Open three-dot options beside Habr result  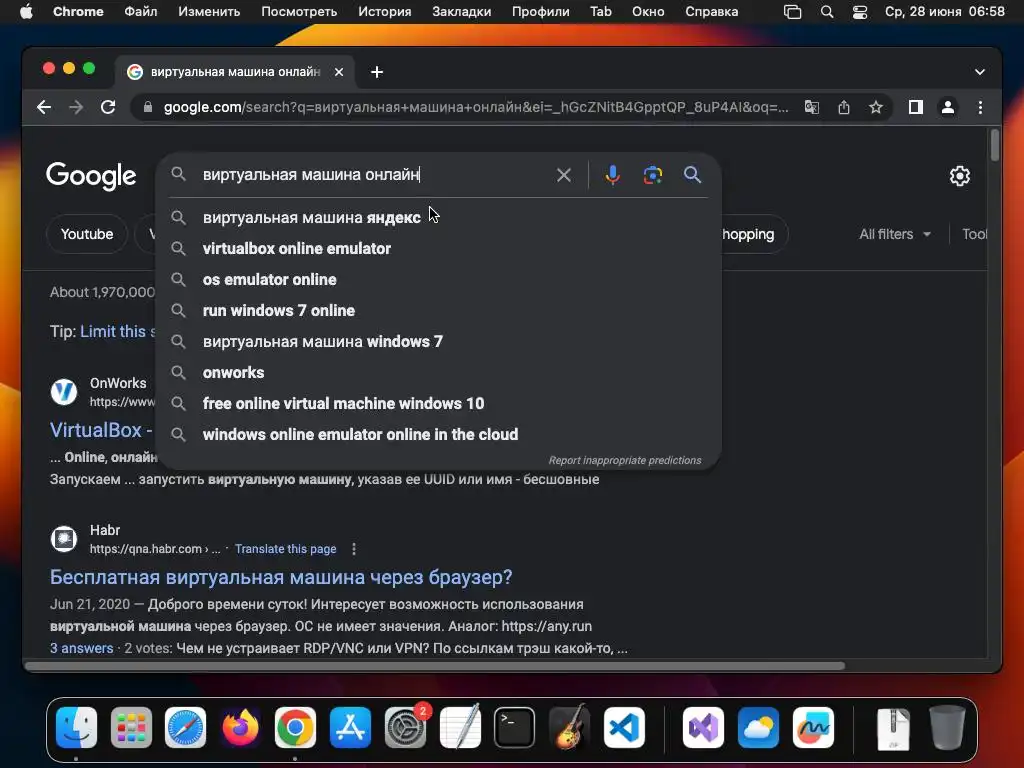[x=354, y=549]
